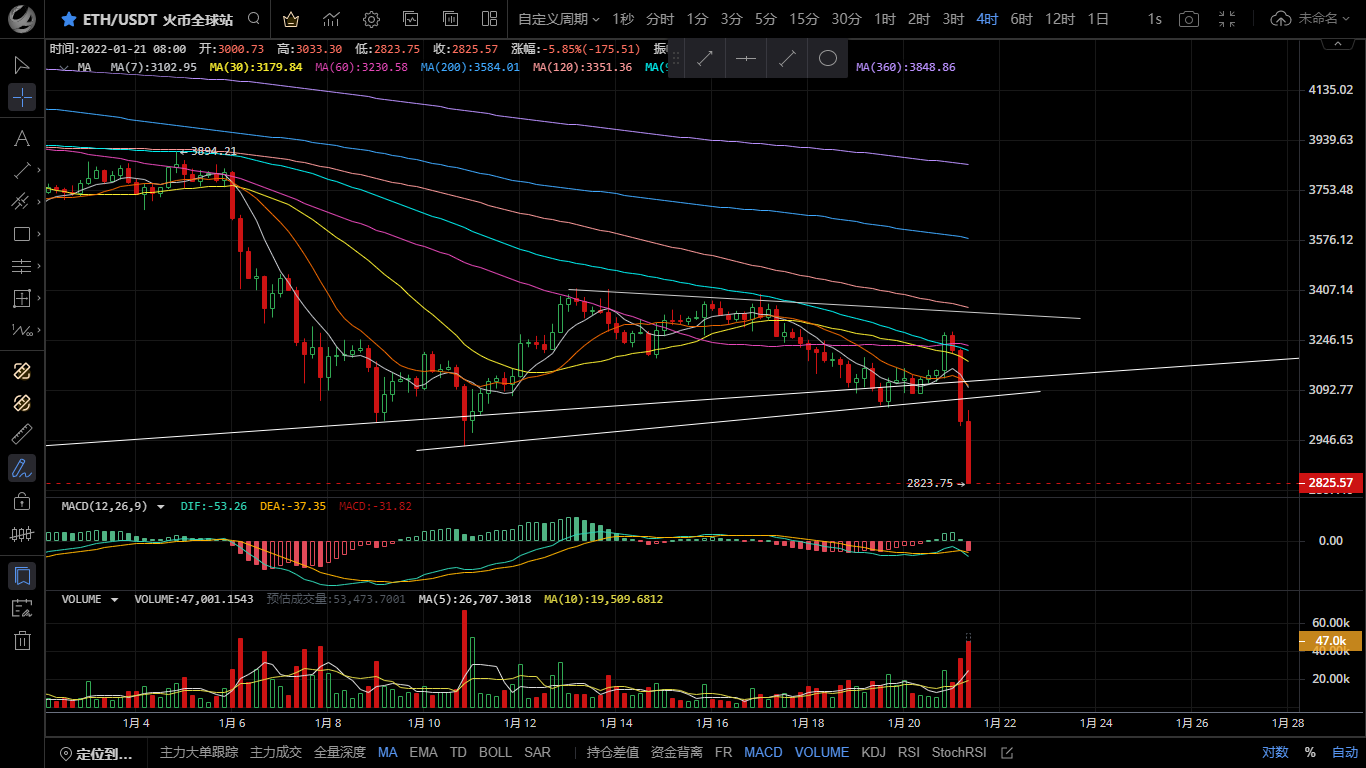Select the text annotation tool
Image resolution: width=1366 pixels, height=768 pixels.
(22, 138)
